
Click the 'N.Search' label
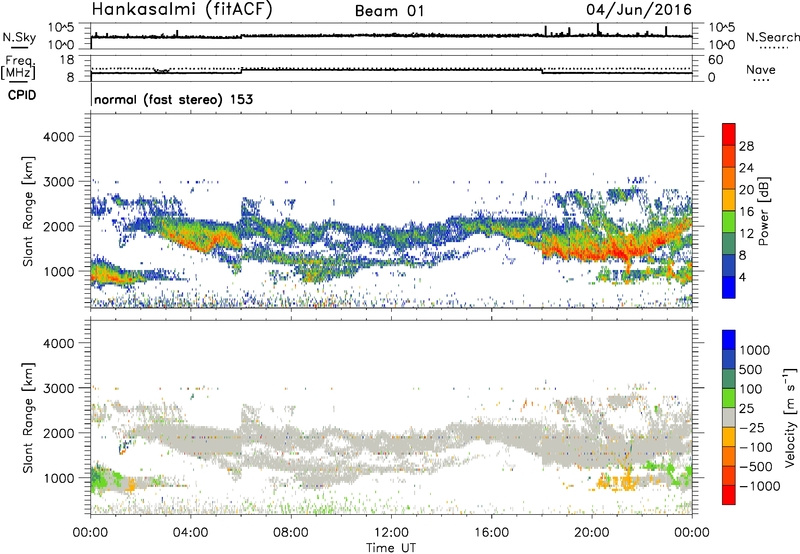click(x=773, y=37)
